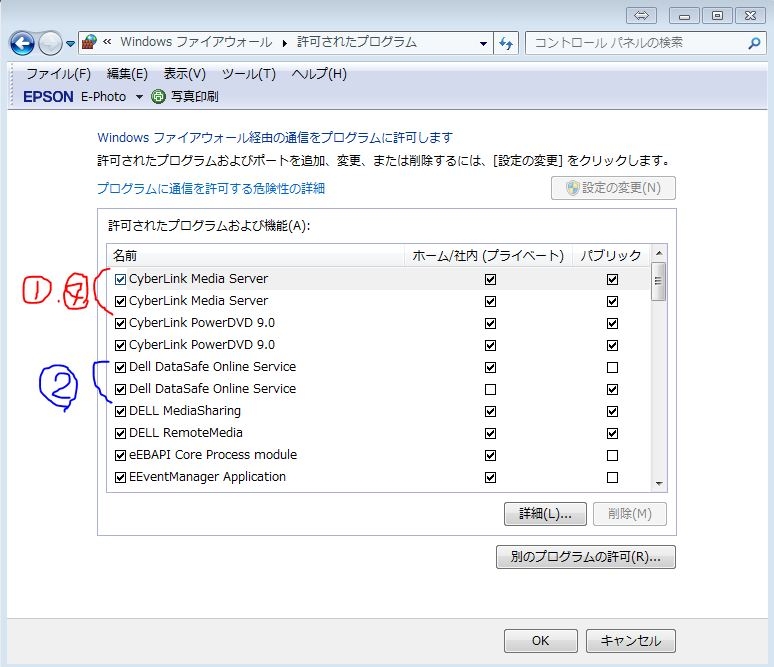Click the list scrollbar down arrow
The width and height of the screenshot is (774, 667).
[658, 484]
